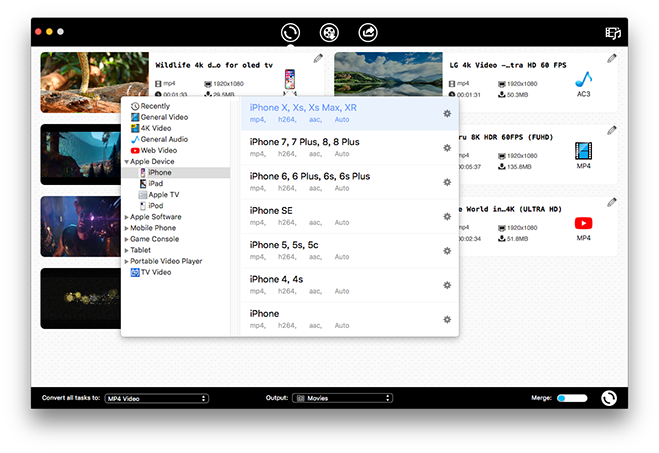This screenshot has width=659, height=453.
Task: Select General Audio category
Action: pyautogui.click(x=159, y=139)
